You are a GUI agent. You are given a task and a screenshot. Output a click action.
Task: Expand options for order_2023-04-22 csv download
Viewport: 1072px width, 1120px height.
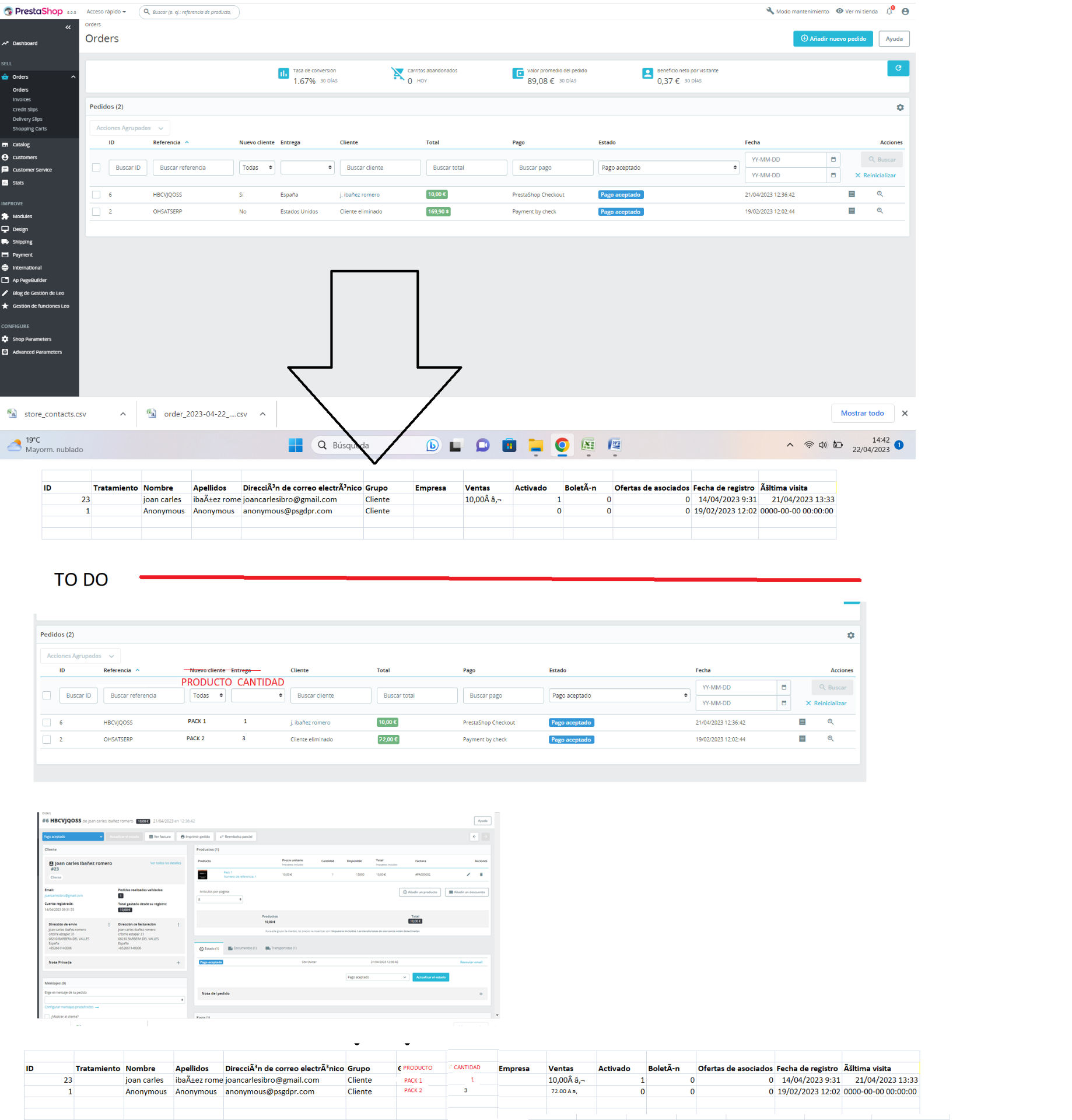pos(263,414)
